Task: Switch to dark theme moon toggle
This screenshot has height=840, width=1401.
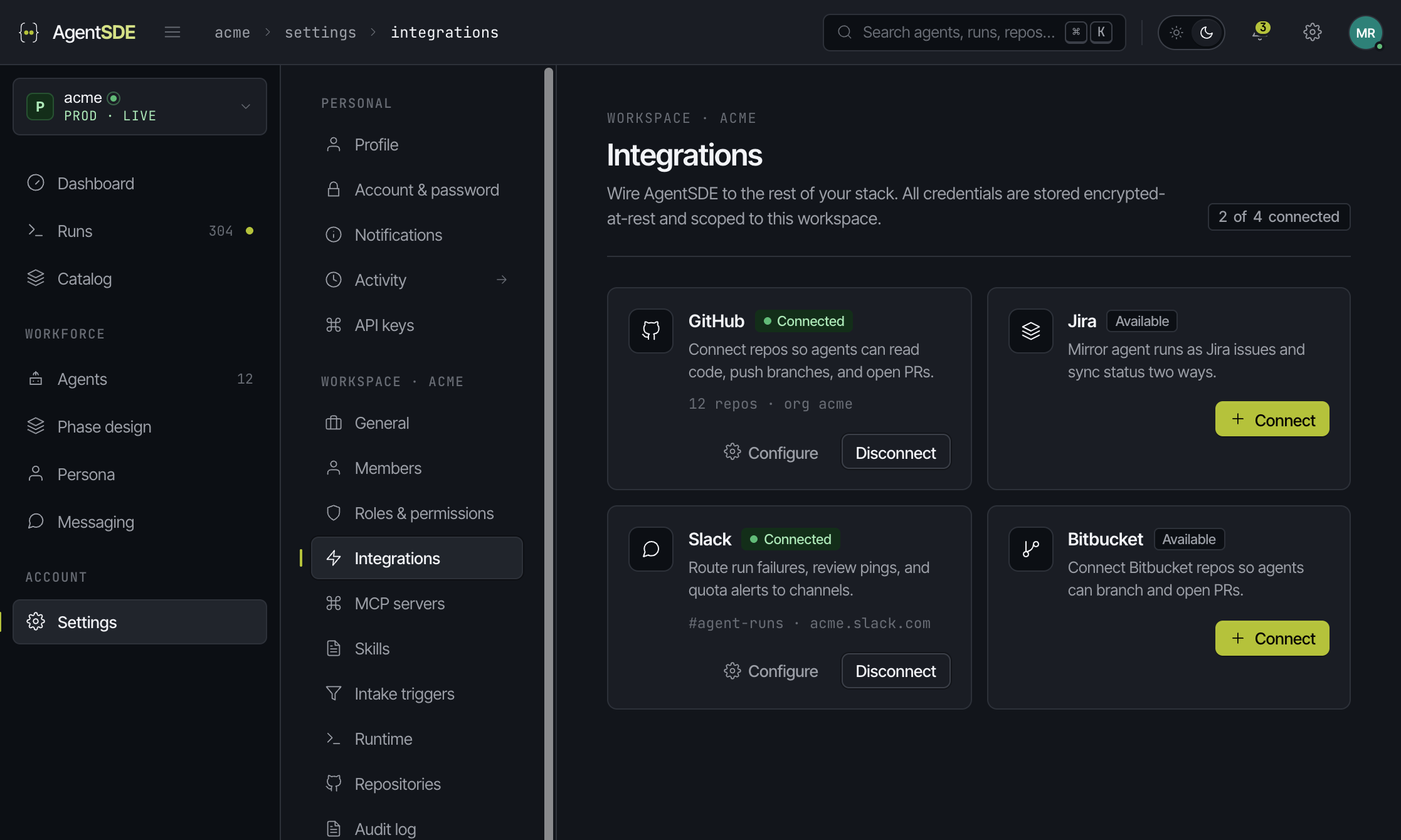Action: pyautogui.click(x=1207, y=33)
